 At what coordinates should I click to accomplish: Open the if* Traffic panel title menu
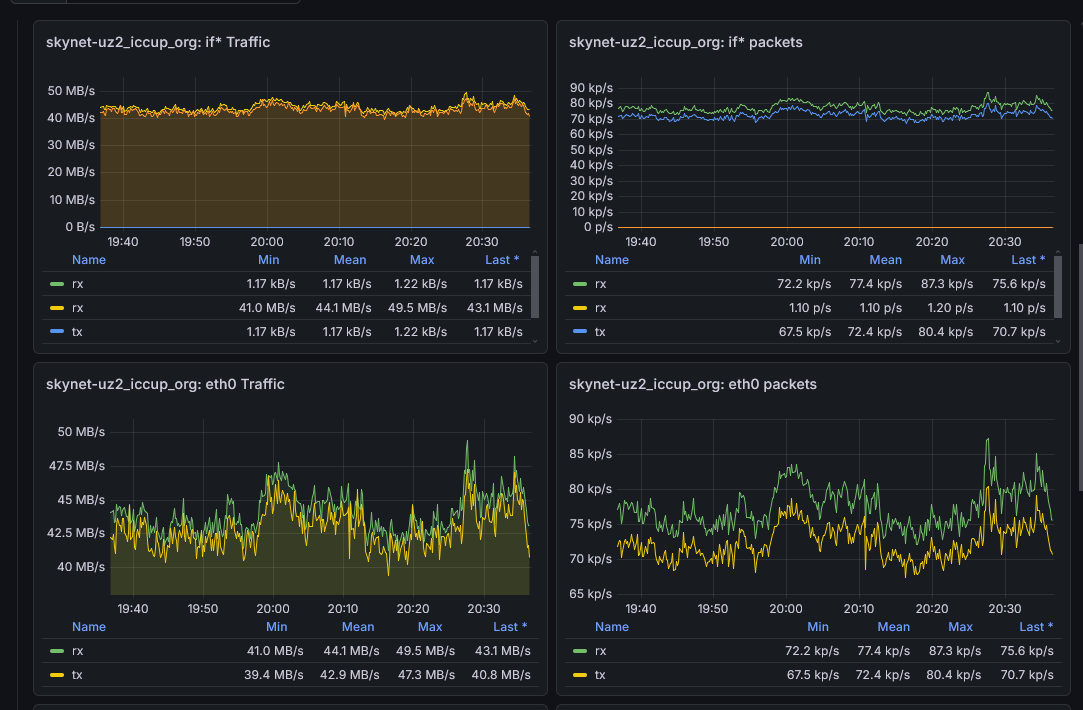pyautogui.click(x=157, y=42)
